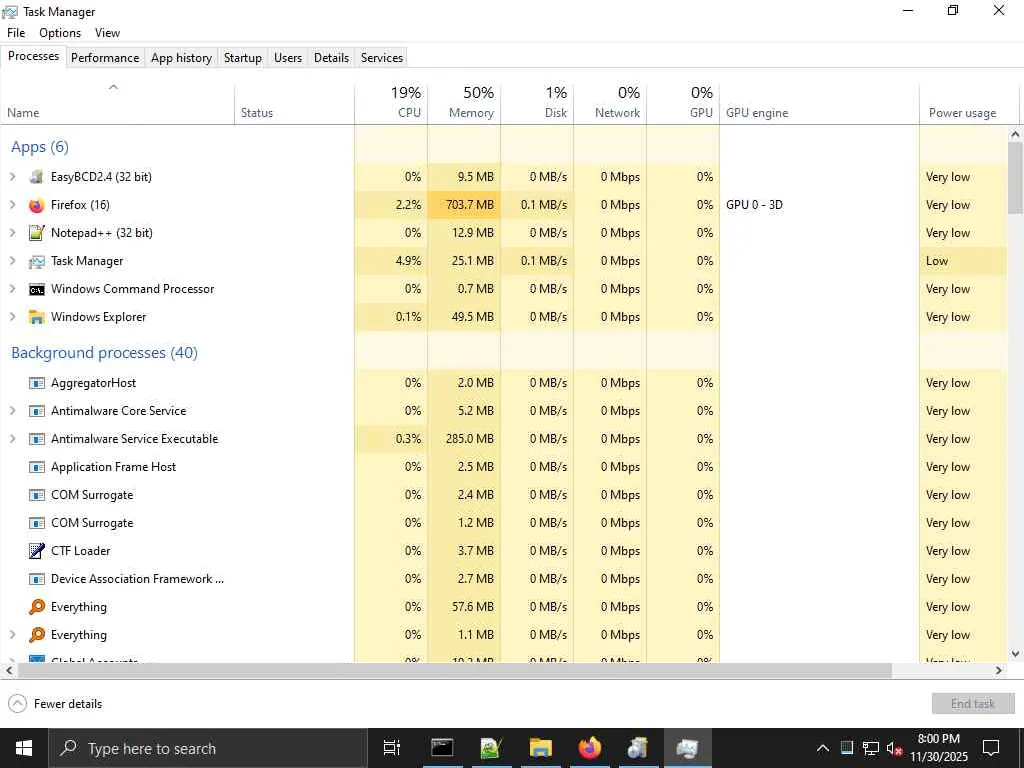Sort by the GPU engine column
Screen dimensions: 1024x768
(x=820, y=103)
